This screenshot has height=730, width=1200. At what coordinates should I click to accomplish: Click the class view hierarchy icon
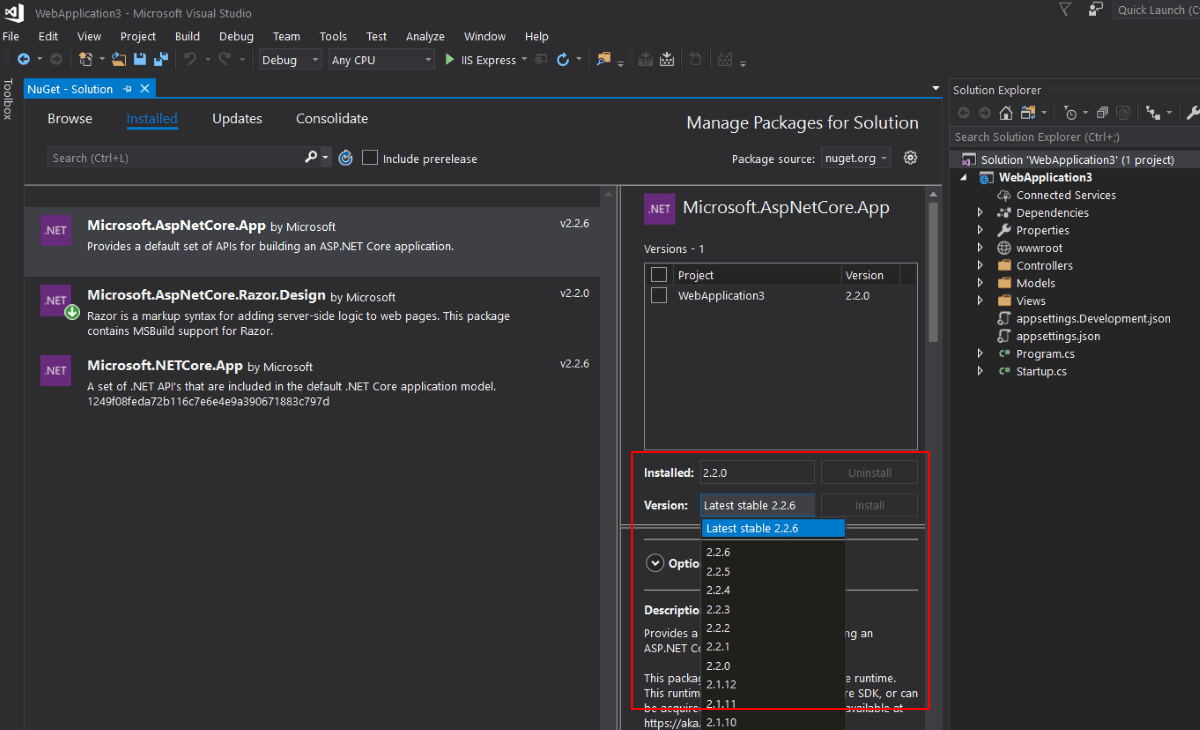click(x=1152, y=113)
